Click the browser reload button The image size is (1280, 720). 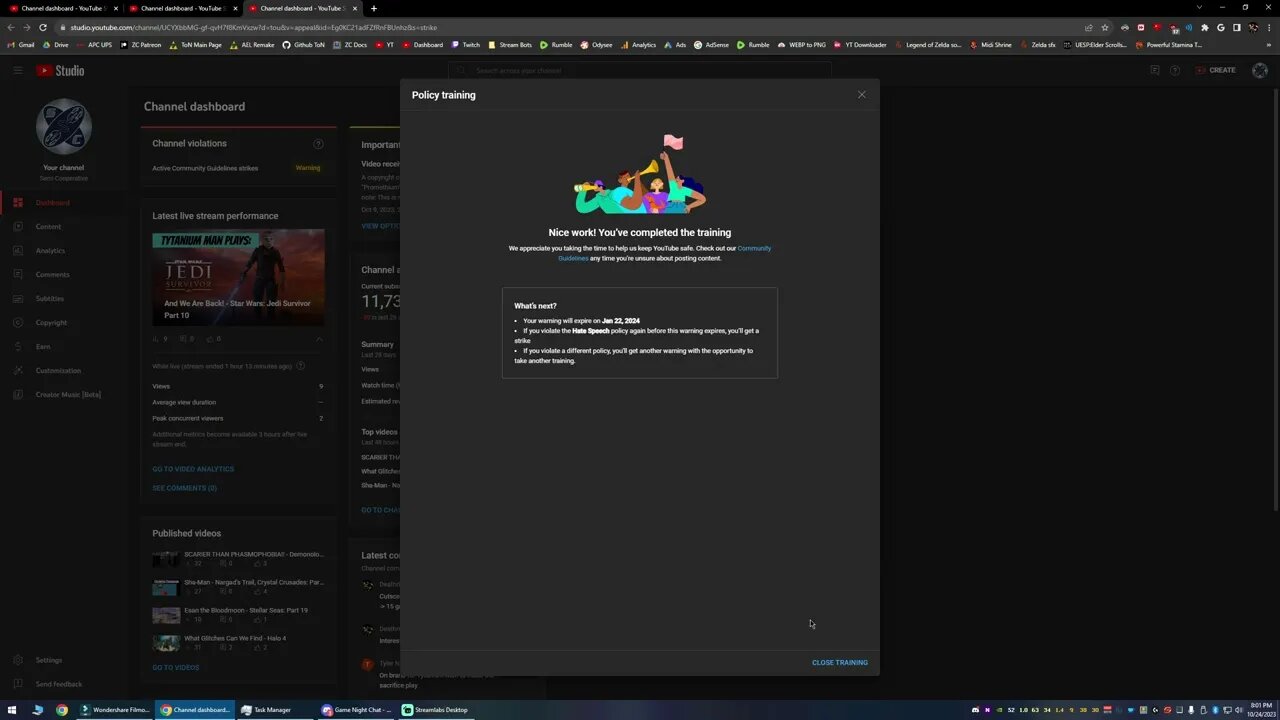(43, 27)
